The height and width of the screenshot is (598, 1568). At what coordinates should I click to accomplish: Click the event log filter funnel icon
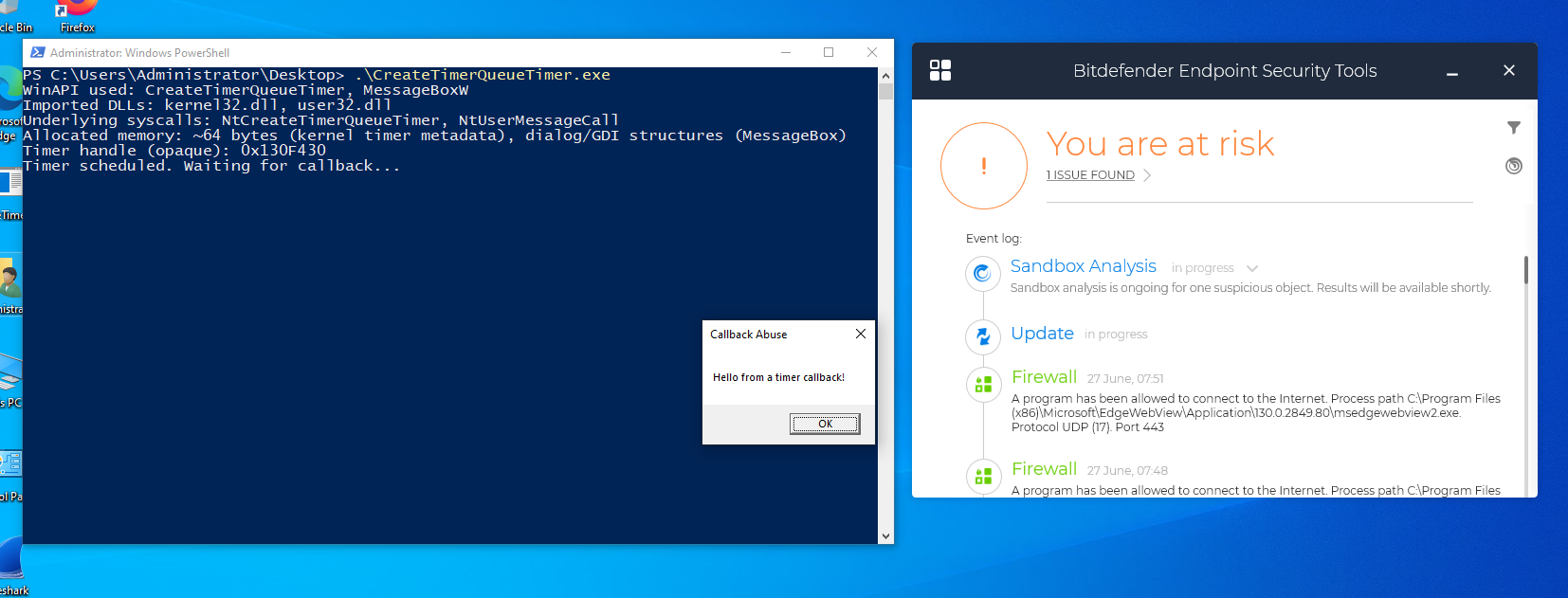(x=1513, y=128)
